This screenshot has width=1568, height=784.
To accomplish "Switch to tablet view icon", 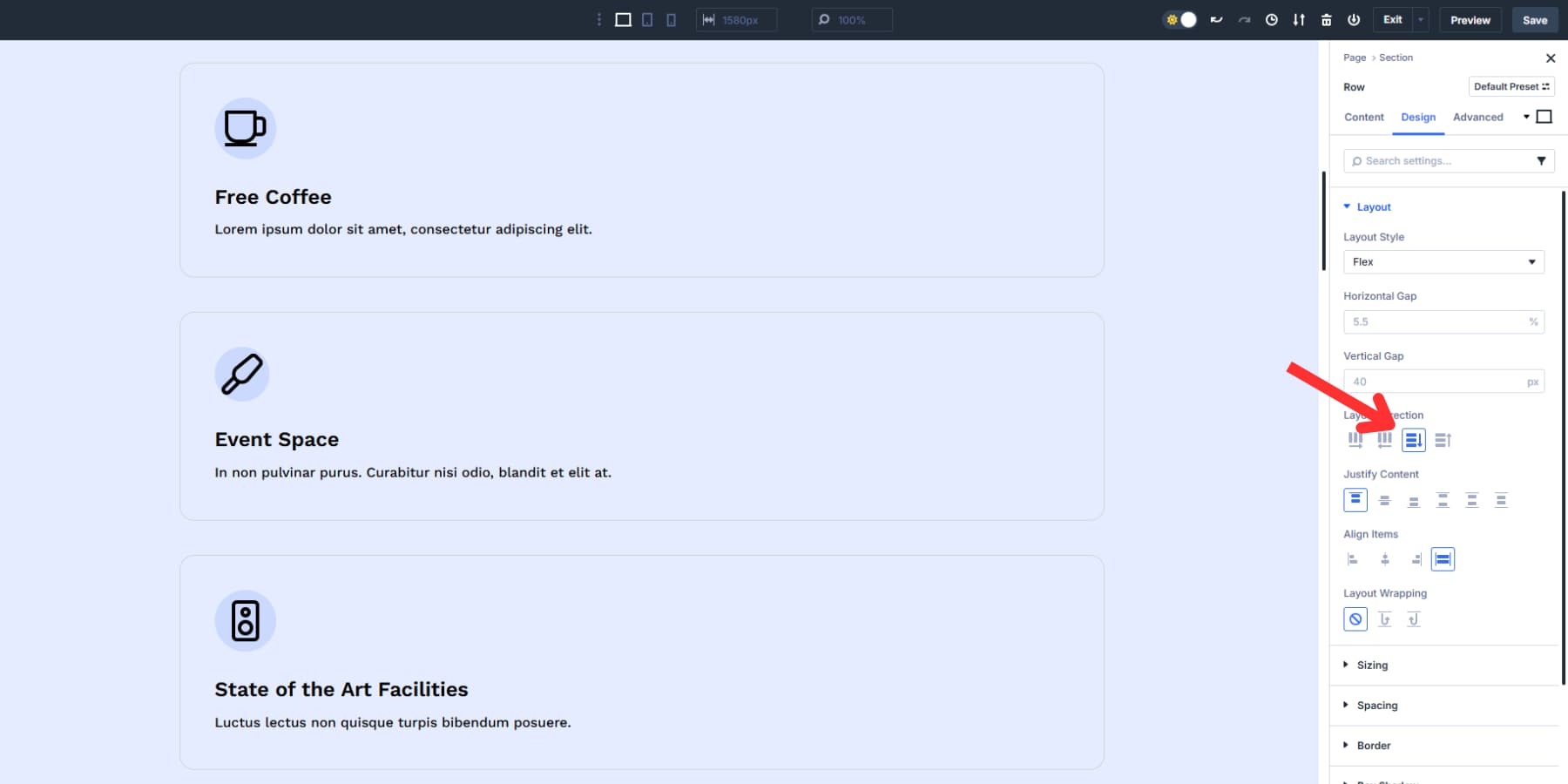I will 647,20.
